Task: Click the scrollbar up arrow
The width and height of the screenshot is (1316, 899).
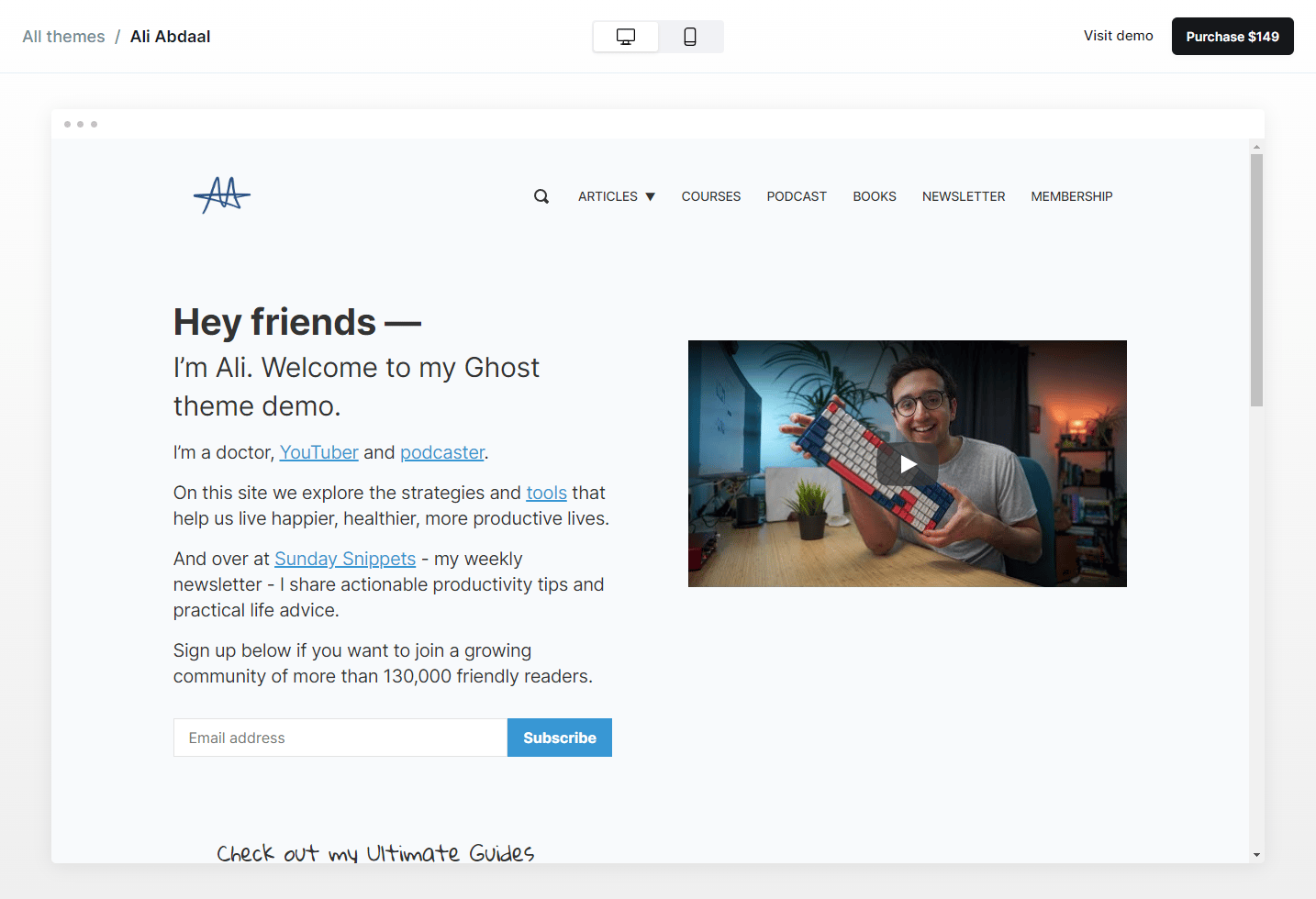Action: pyautogui.click(x=1256, y=147)
